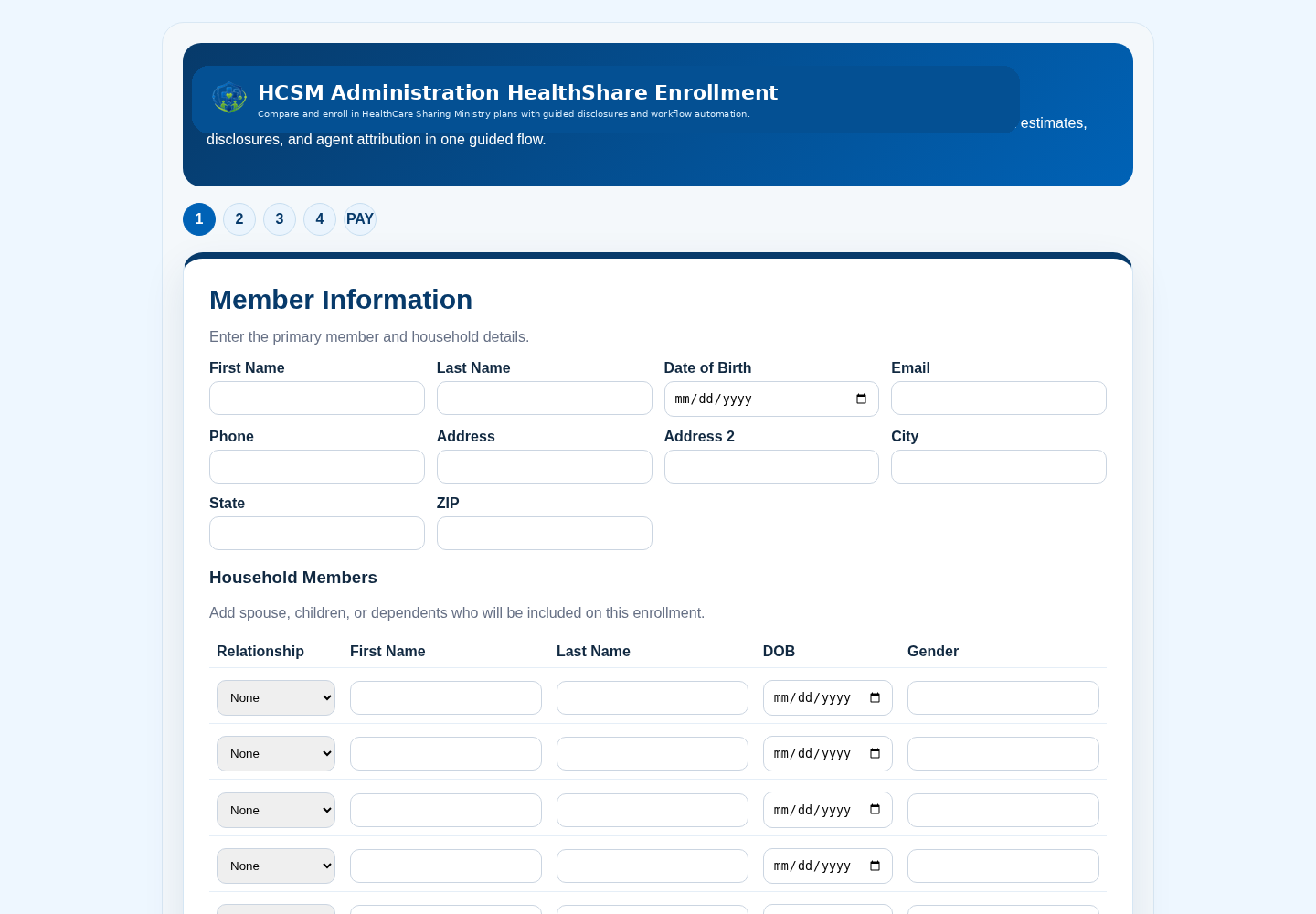Click Last Name in fourth household row
Image resolution: width=1316 pixels, height=914 pixels.
[653, 866]
